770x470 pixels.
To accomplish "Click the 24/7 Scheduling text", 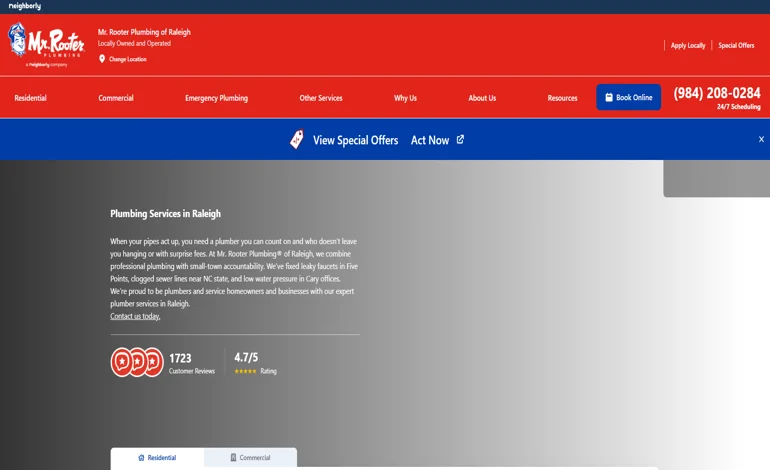I will 739,107.
